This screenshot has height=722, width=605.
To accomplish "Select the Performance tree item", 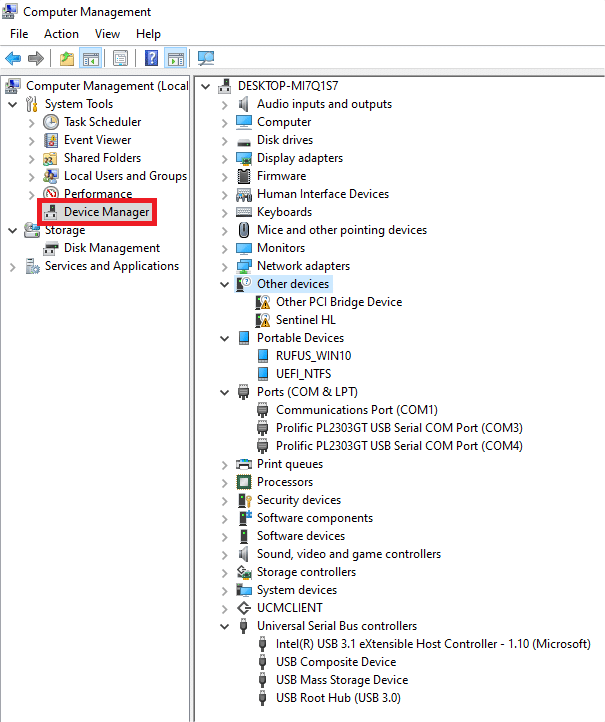I will tap(98, 194).
